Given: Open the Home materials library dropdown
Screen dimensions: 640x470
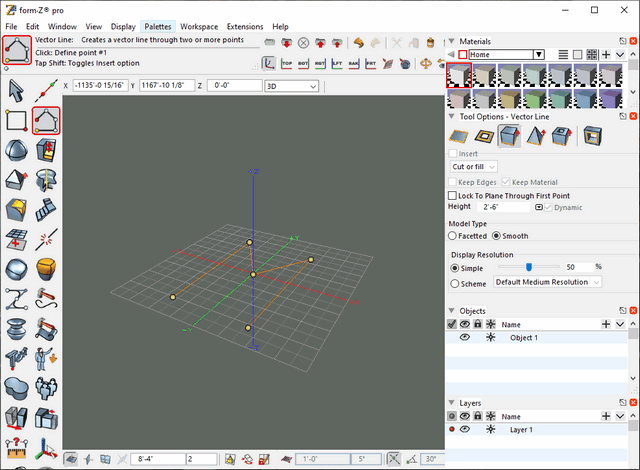Looking at the screenshot, I should (538, 54).
